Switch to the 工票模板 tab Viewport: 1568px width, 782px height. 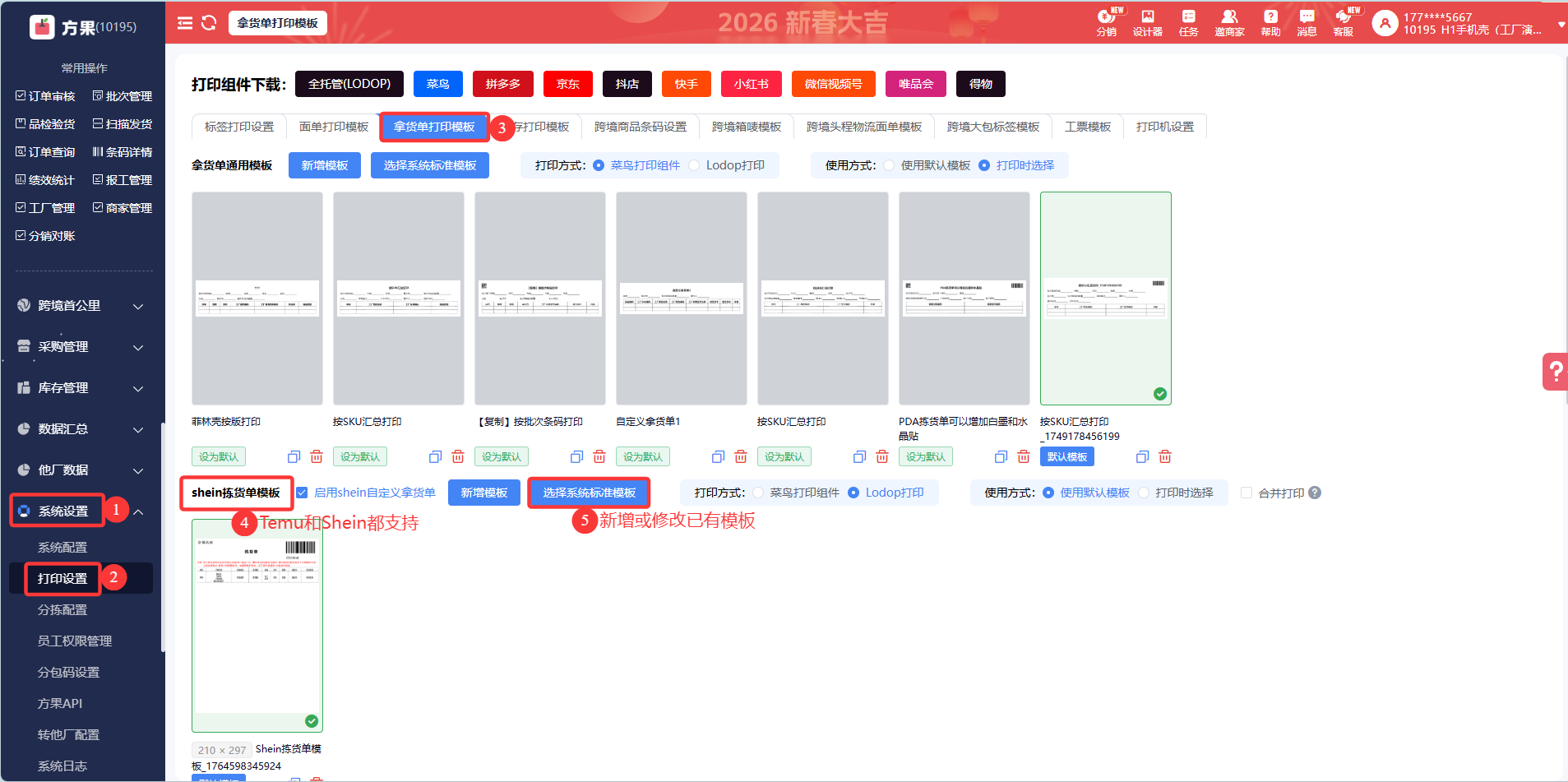(1088, 127)
